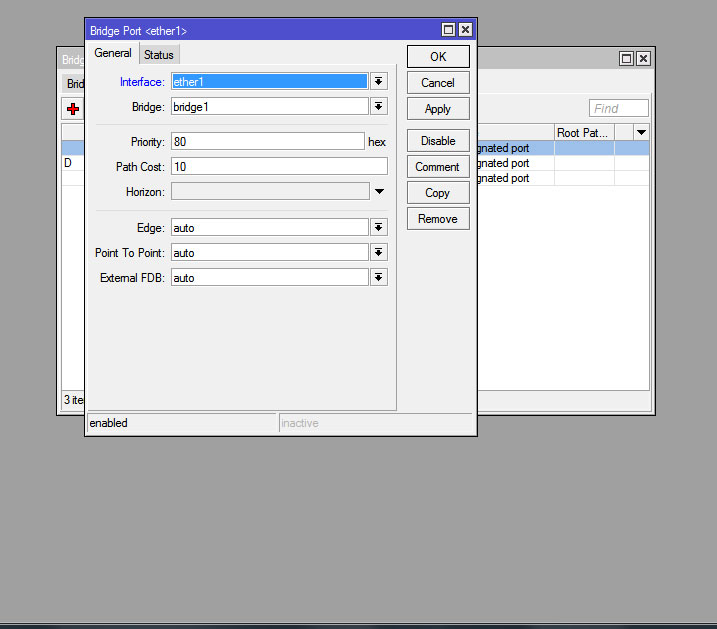
Task: Open the Point To Point dropdown
Action: 379,253
